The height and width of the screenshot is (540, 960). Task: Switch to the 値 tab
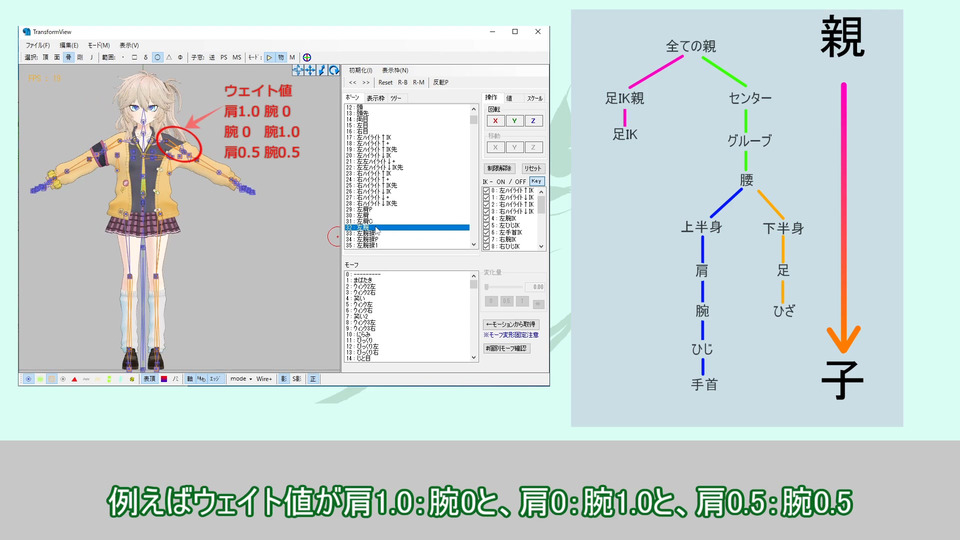(509, 98)
